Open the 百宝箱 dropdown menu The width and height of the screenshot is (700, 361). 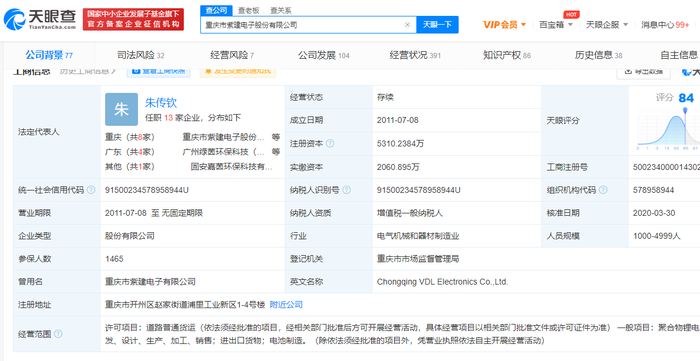click(x=556, y=25)
